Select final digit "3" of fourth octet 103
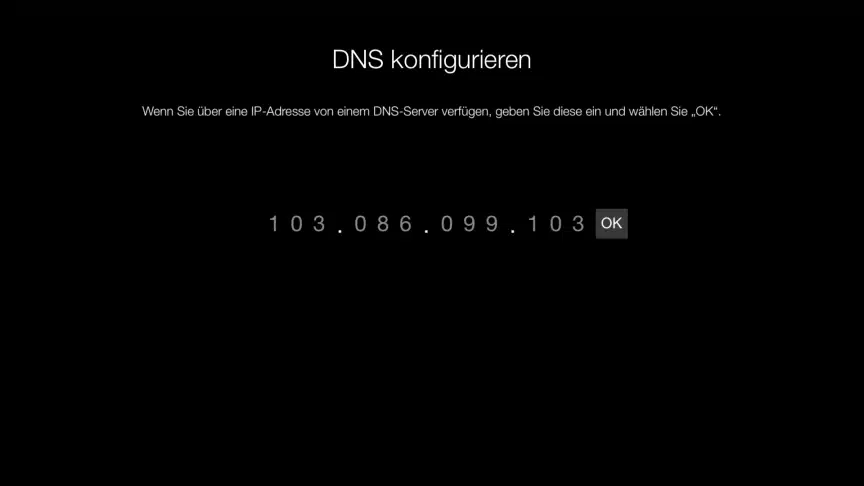864x486 pixels. coord(578,224)
